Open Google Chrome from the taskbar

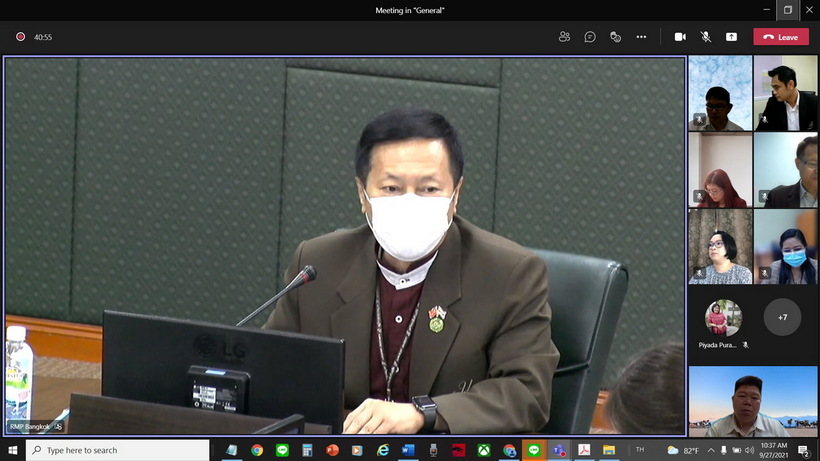click(257, 450)
